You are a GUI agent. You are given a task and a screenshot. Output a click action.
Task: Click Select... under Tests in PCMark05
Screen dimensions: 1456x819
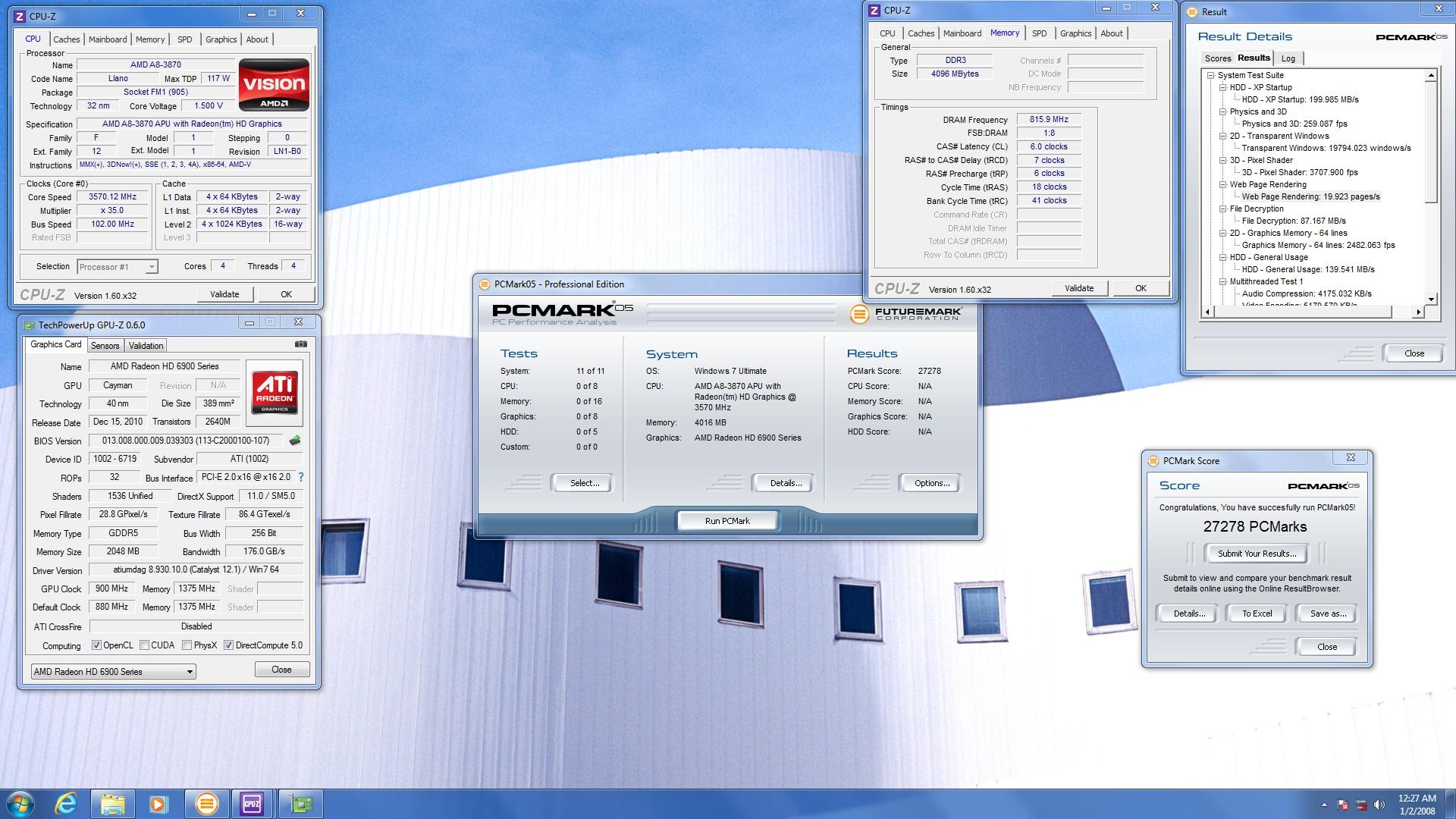coord(584,483)
